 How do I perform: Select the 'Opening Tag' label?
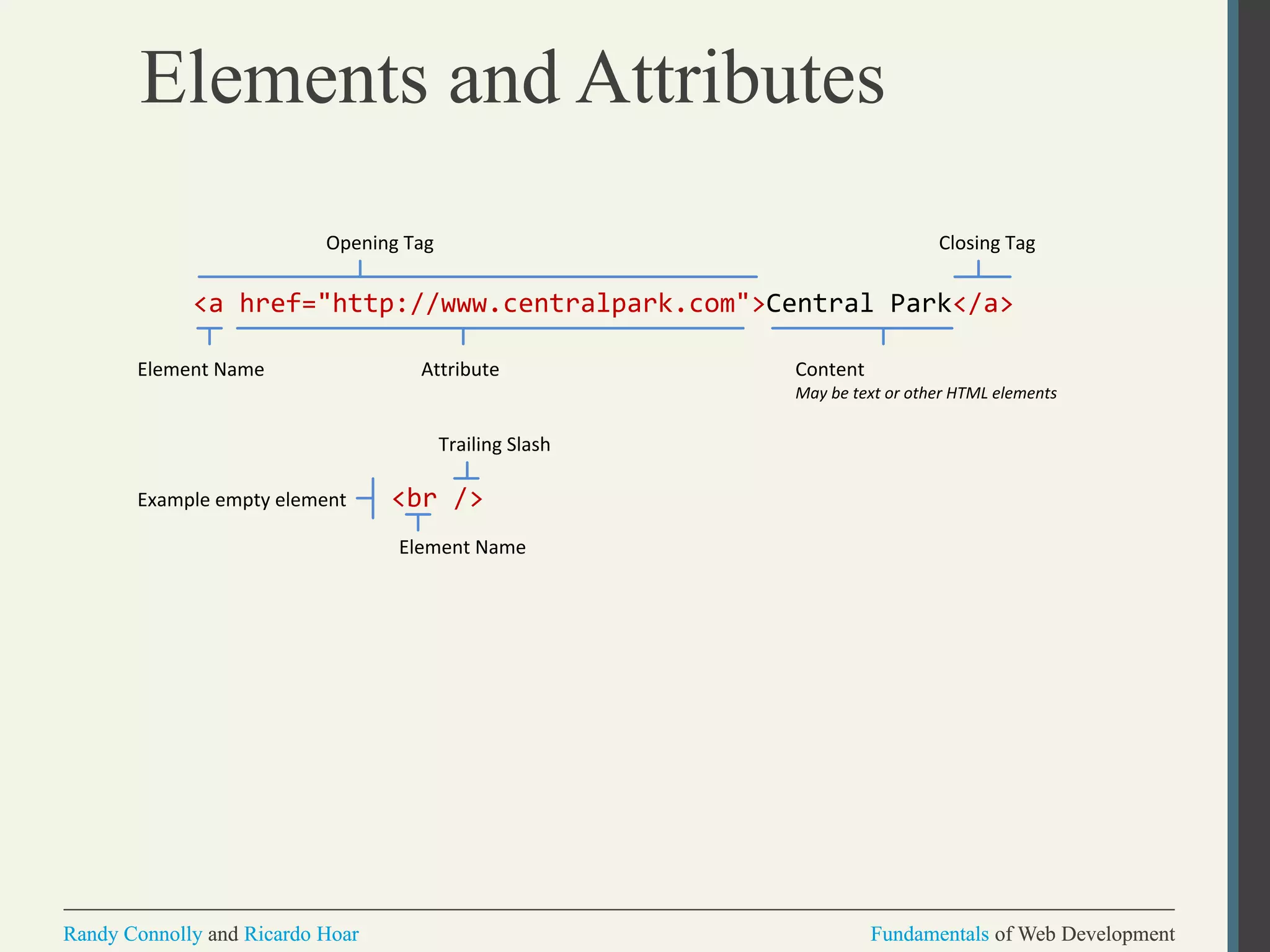(380, 243)
